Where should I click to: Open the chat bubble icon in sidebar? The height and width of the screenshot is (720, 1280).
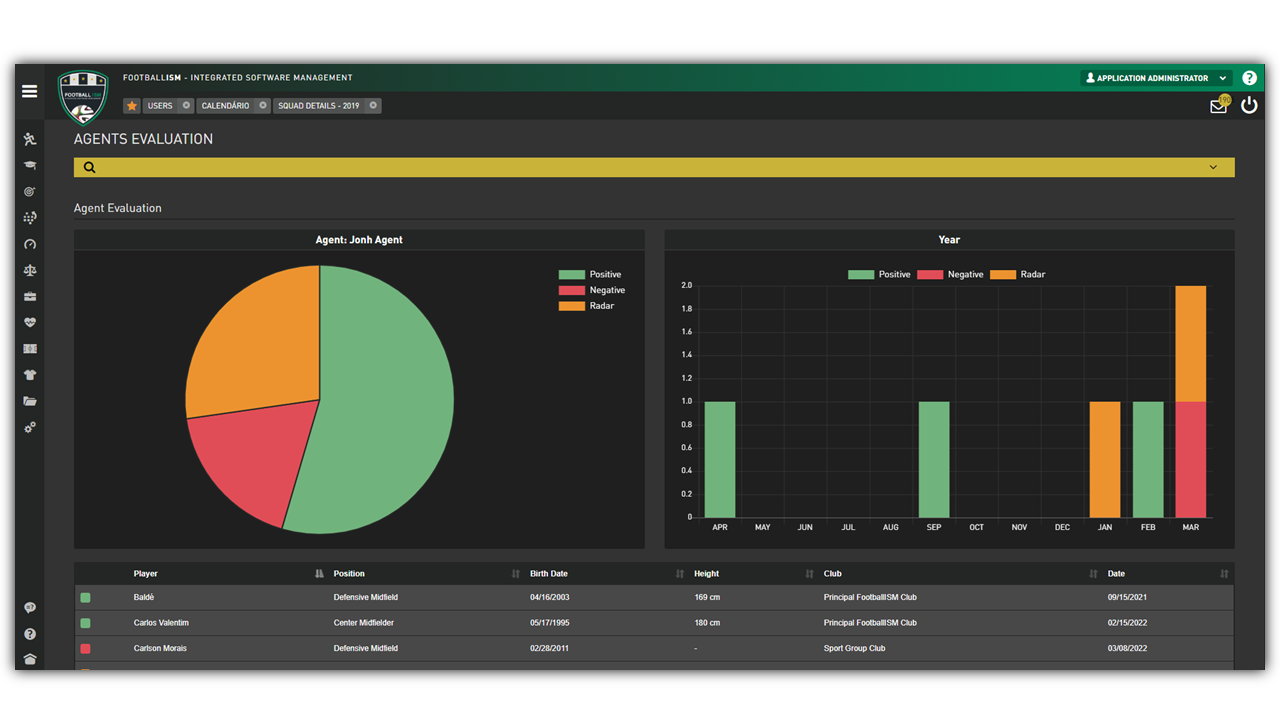coord(30,608)
